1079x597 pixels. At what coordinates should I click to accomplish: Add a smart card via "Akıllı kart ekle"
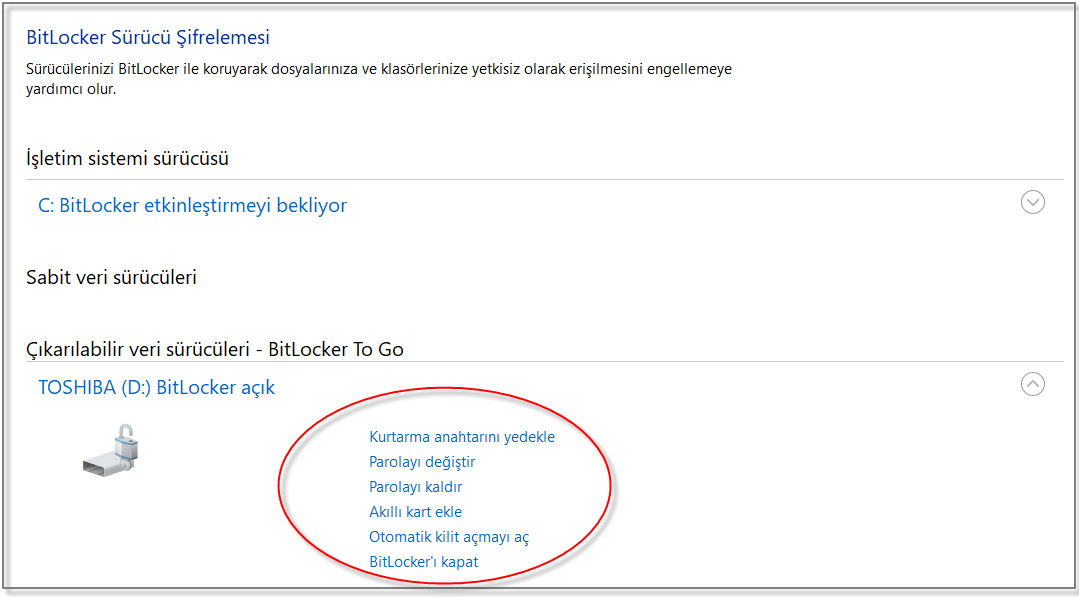click(415, 512)
